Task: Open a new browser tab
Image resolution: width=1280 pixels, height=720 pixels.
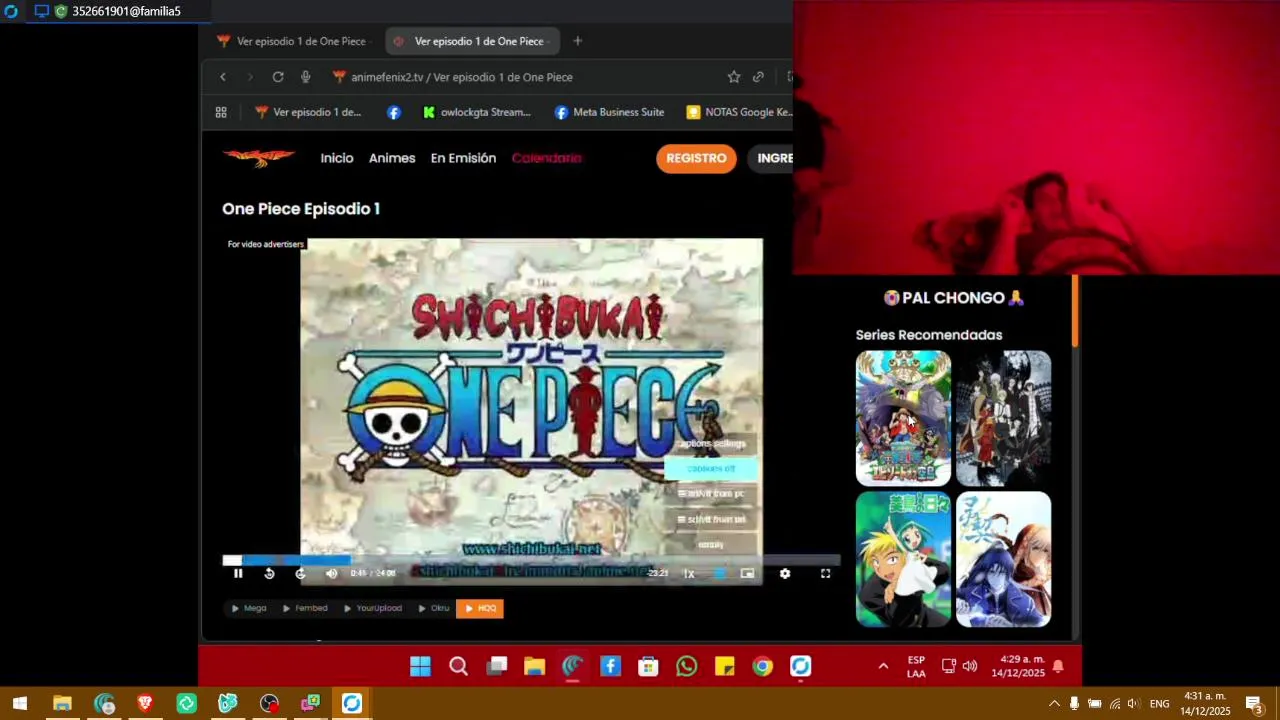Action: [x=577, y=41]
